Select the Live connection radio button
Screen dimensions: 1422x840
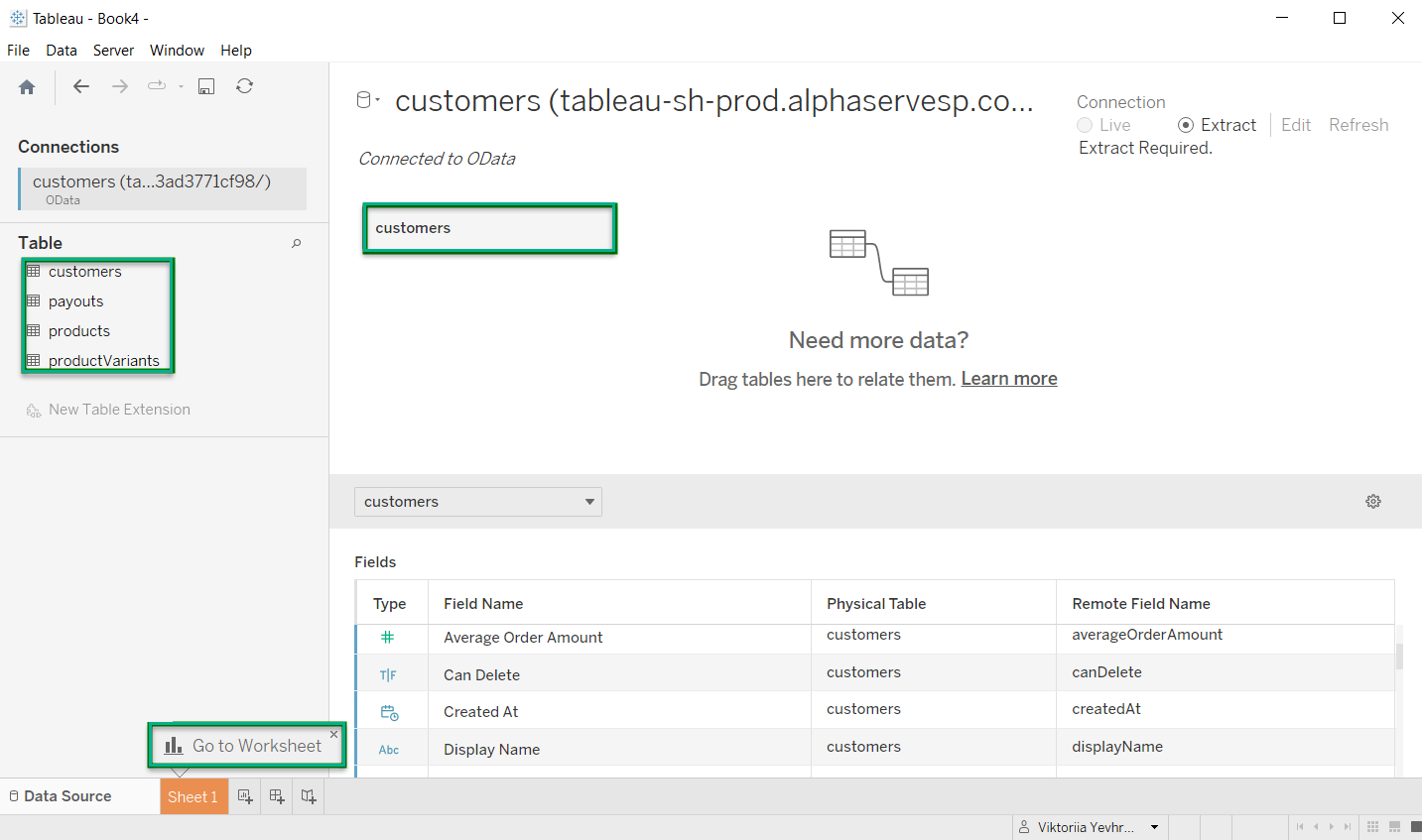[x=1085, y=125]
